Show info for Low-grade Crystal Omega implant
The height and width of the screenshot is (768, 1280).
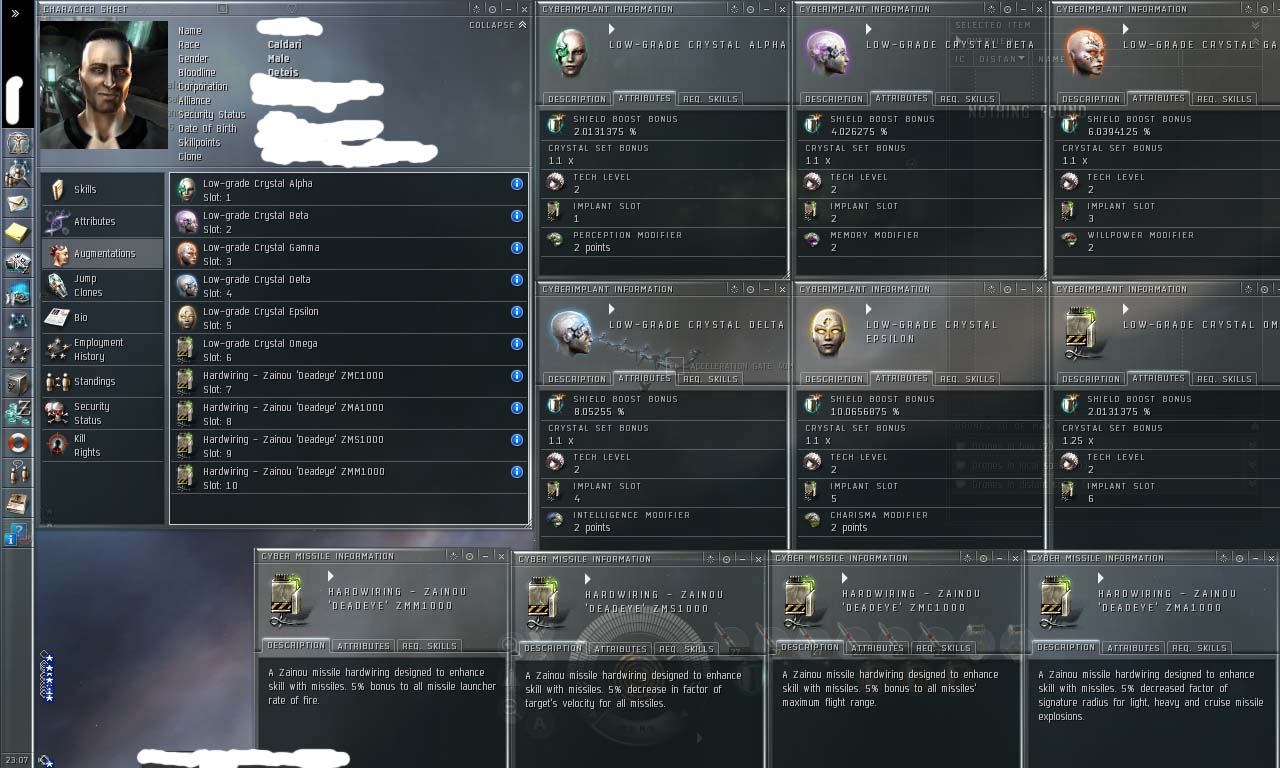[517, 344]
